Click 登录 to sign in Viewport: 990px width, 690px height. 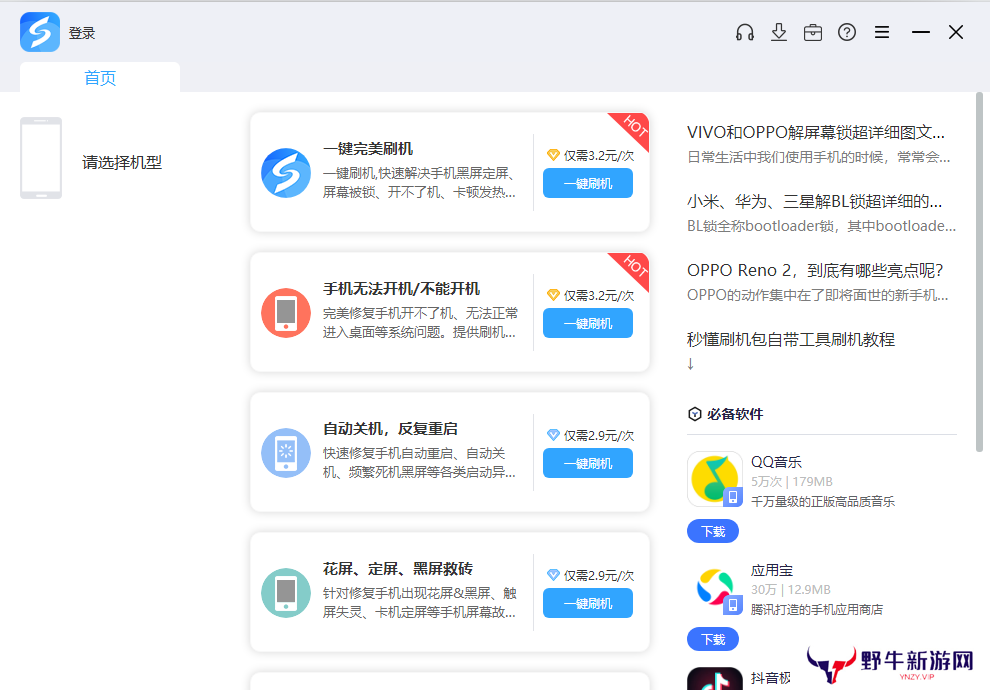pyautogui.click(x=82, y=33)
